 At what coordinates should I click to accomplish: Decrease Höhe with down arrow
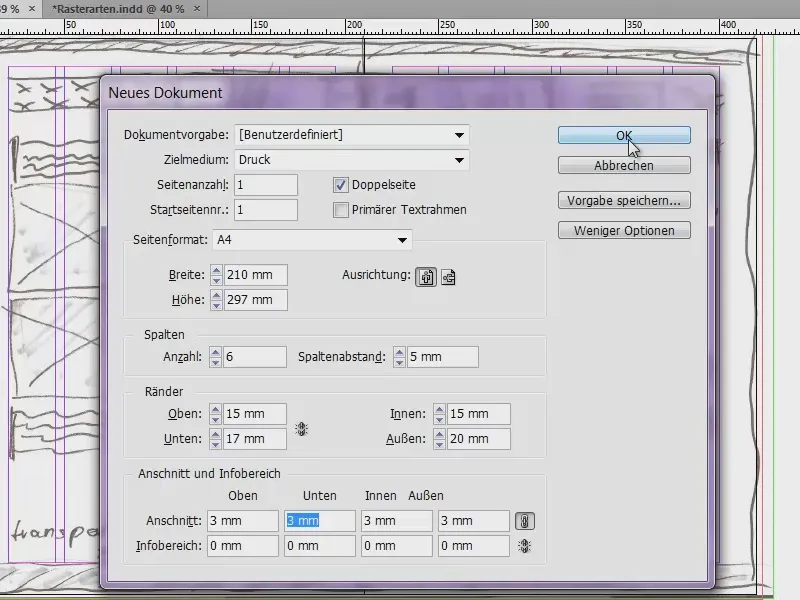point(216,305)
